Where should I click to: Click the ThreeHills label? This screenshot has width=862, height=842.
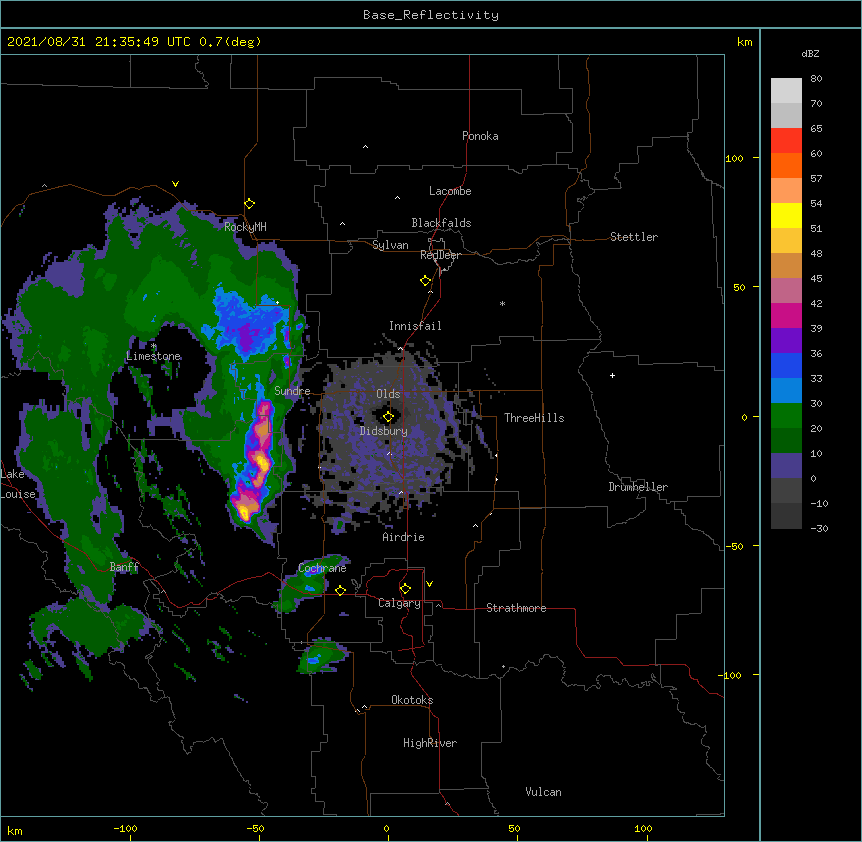534,418
